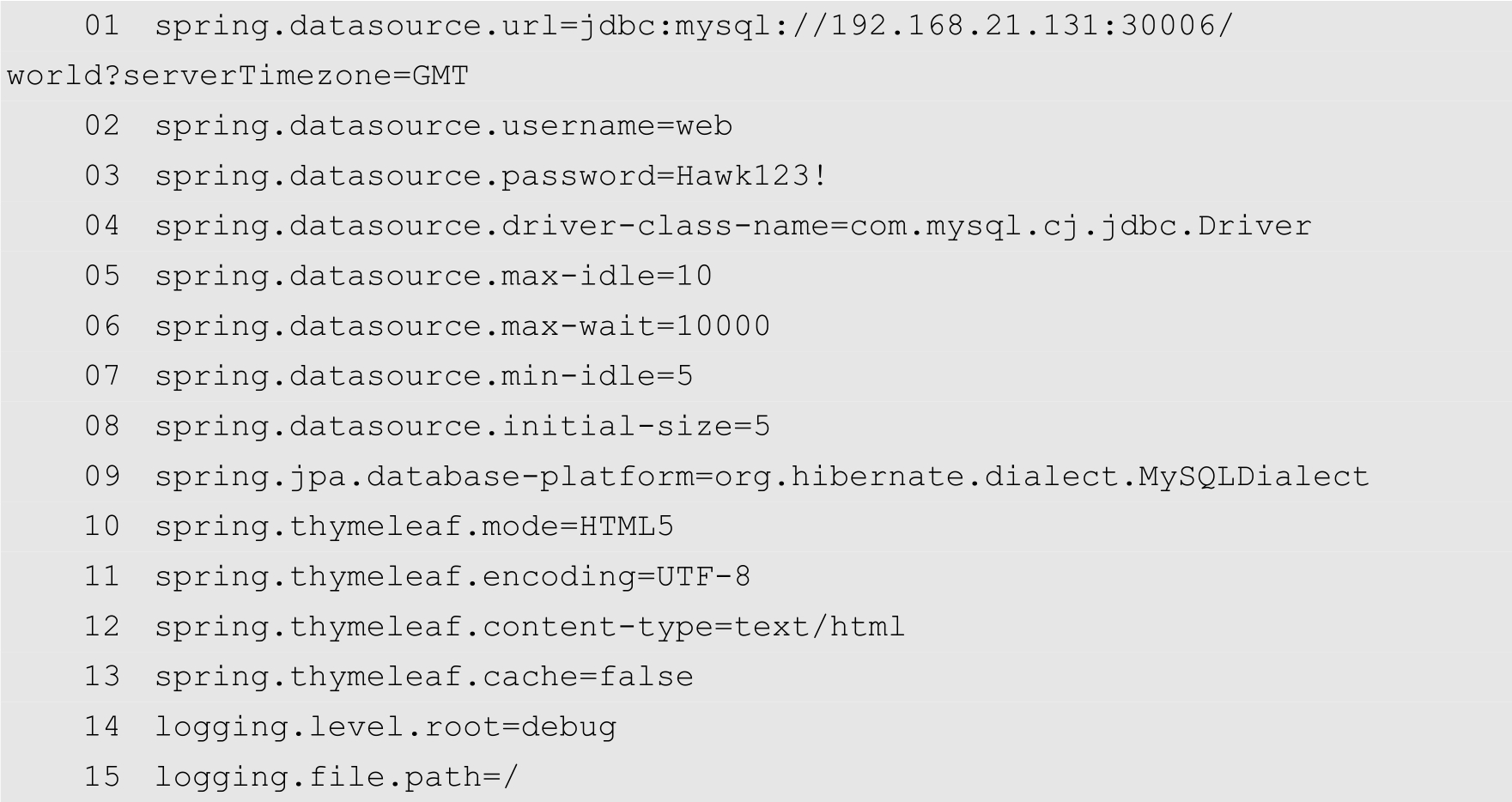Screen dimensions: 1512x802
Task: Click the spring.datasource.max-idle=10 line
Action: [433, 276]
